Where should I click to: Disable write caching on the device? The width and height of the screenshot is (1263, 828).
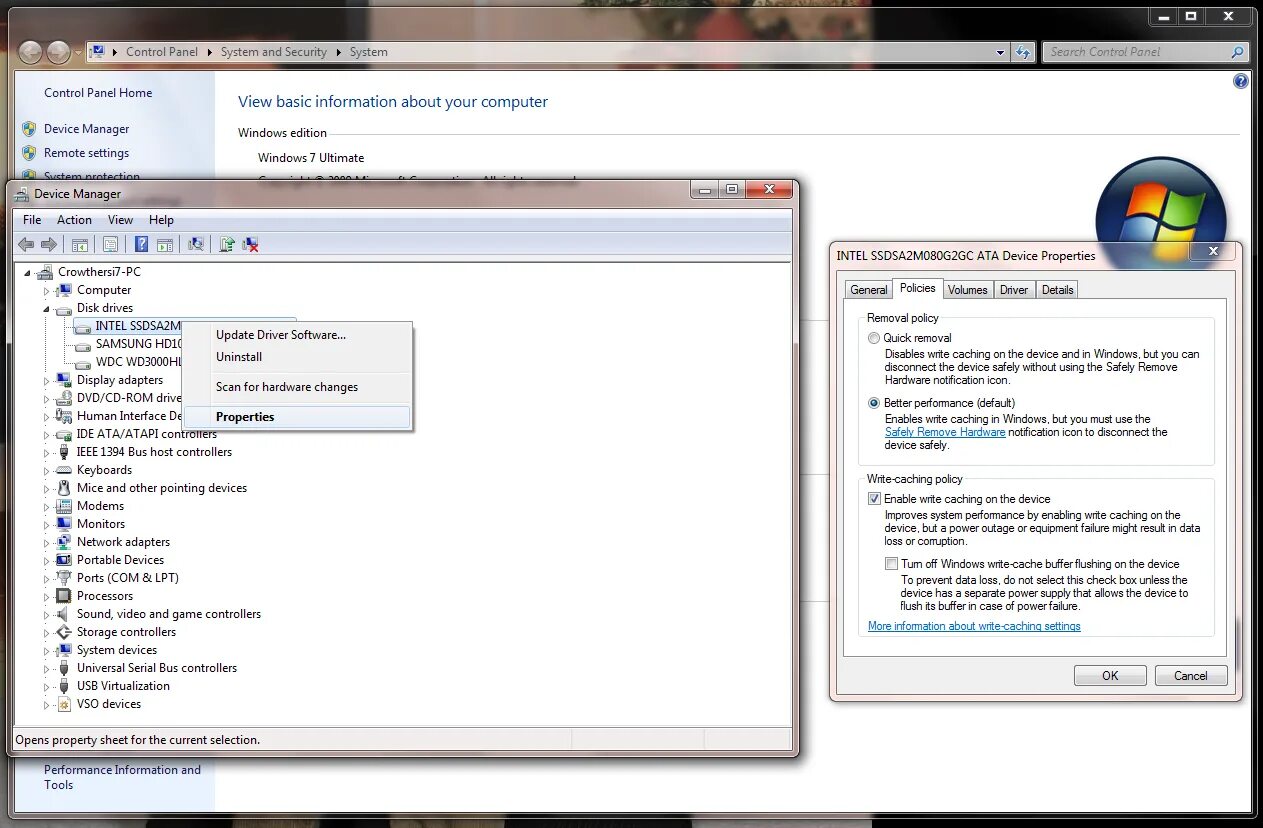coord(874,498)
